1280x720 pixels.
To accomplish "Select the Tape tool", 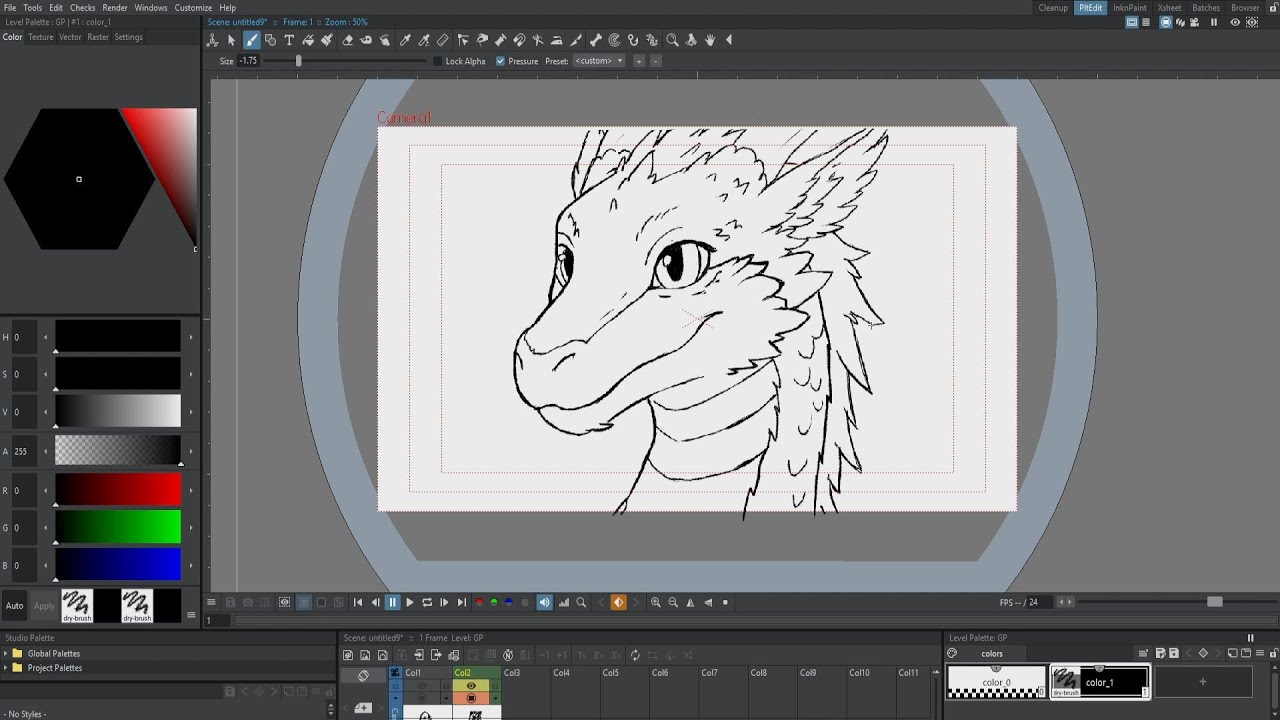I will [367, 40].
